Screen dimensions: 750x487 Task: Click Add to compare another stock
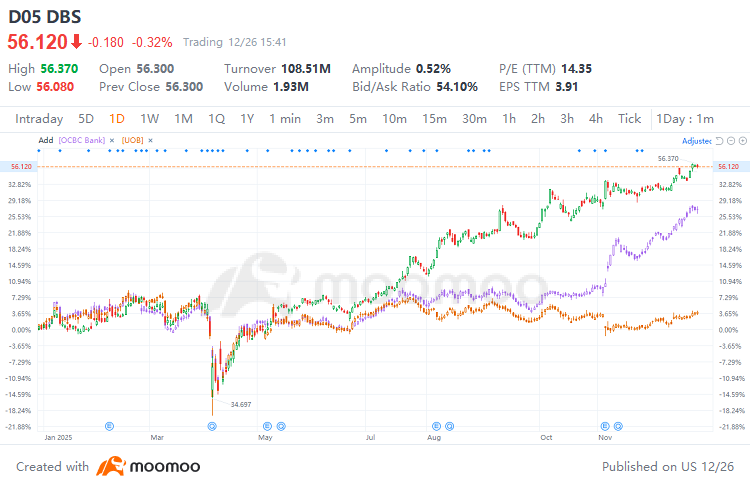coord(46,140)
